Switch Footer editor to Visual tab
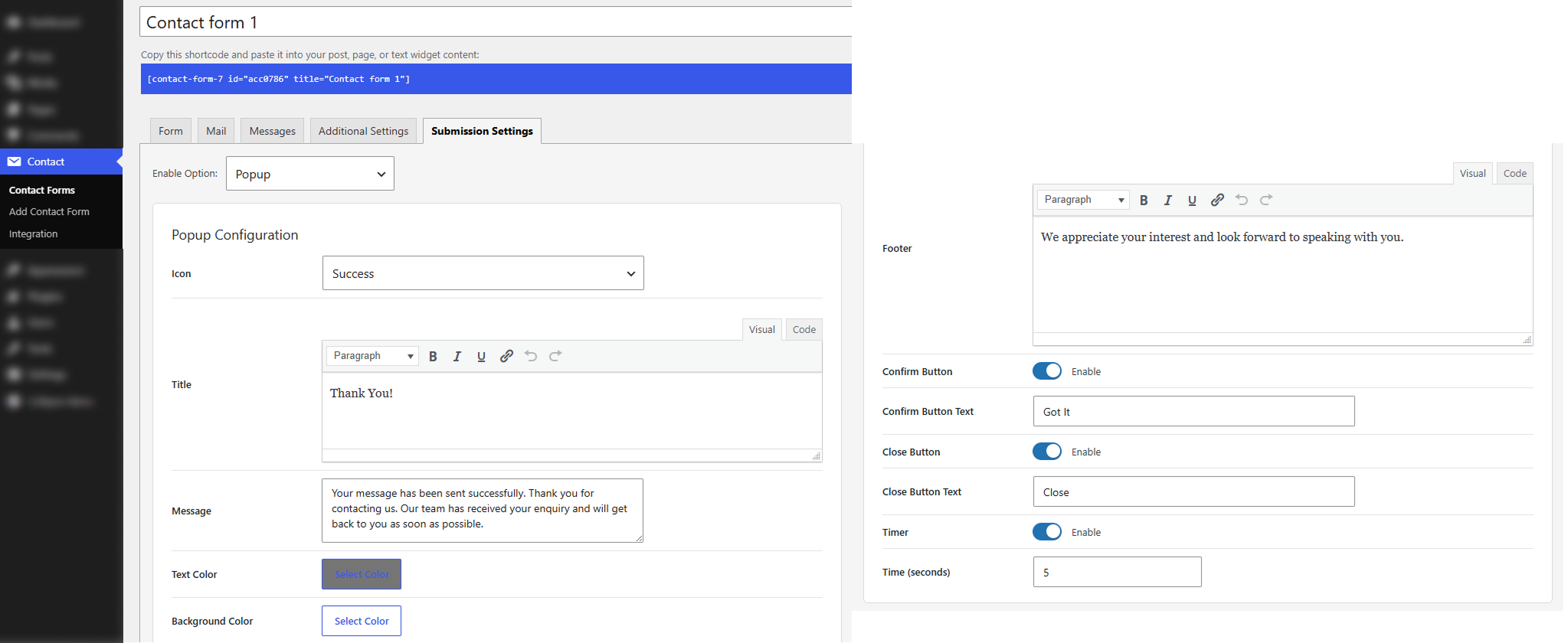1568x643 pixels. (1473, 174)
